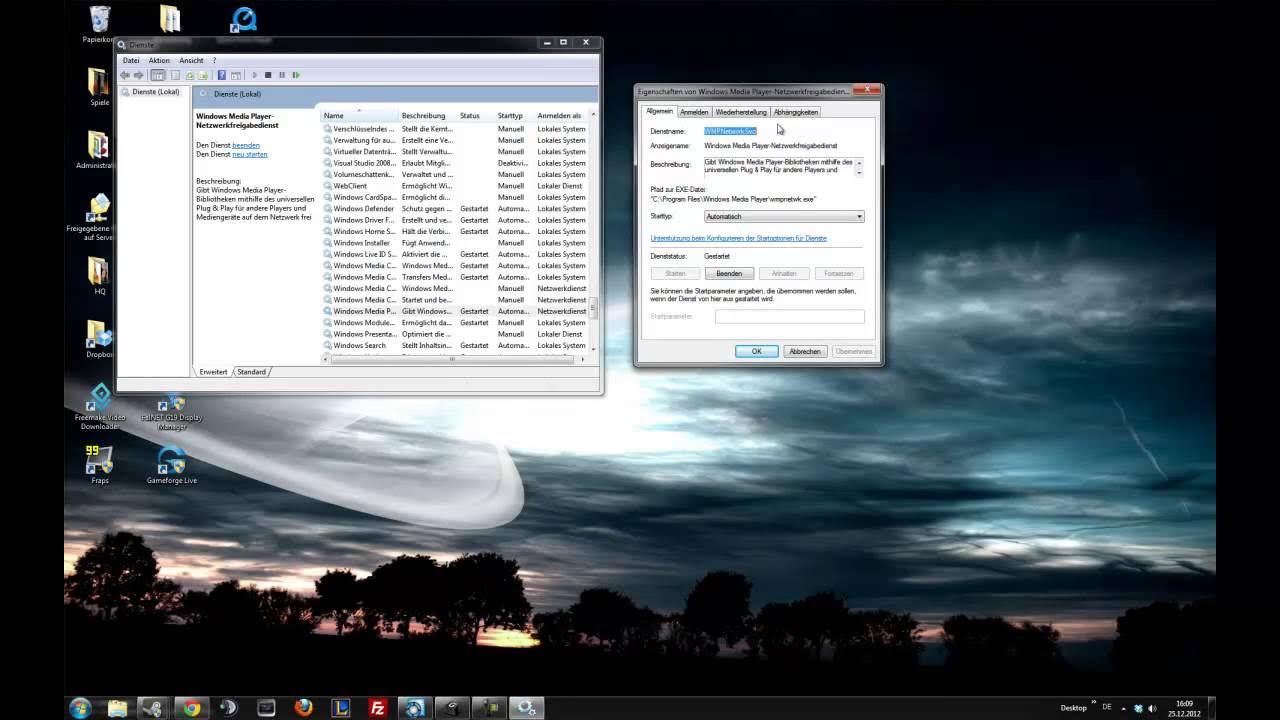This screenshot has width=1280, height=720.
Task: Open the ? help menu
Action: [x=214, y=60]
